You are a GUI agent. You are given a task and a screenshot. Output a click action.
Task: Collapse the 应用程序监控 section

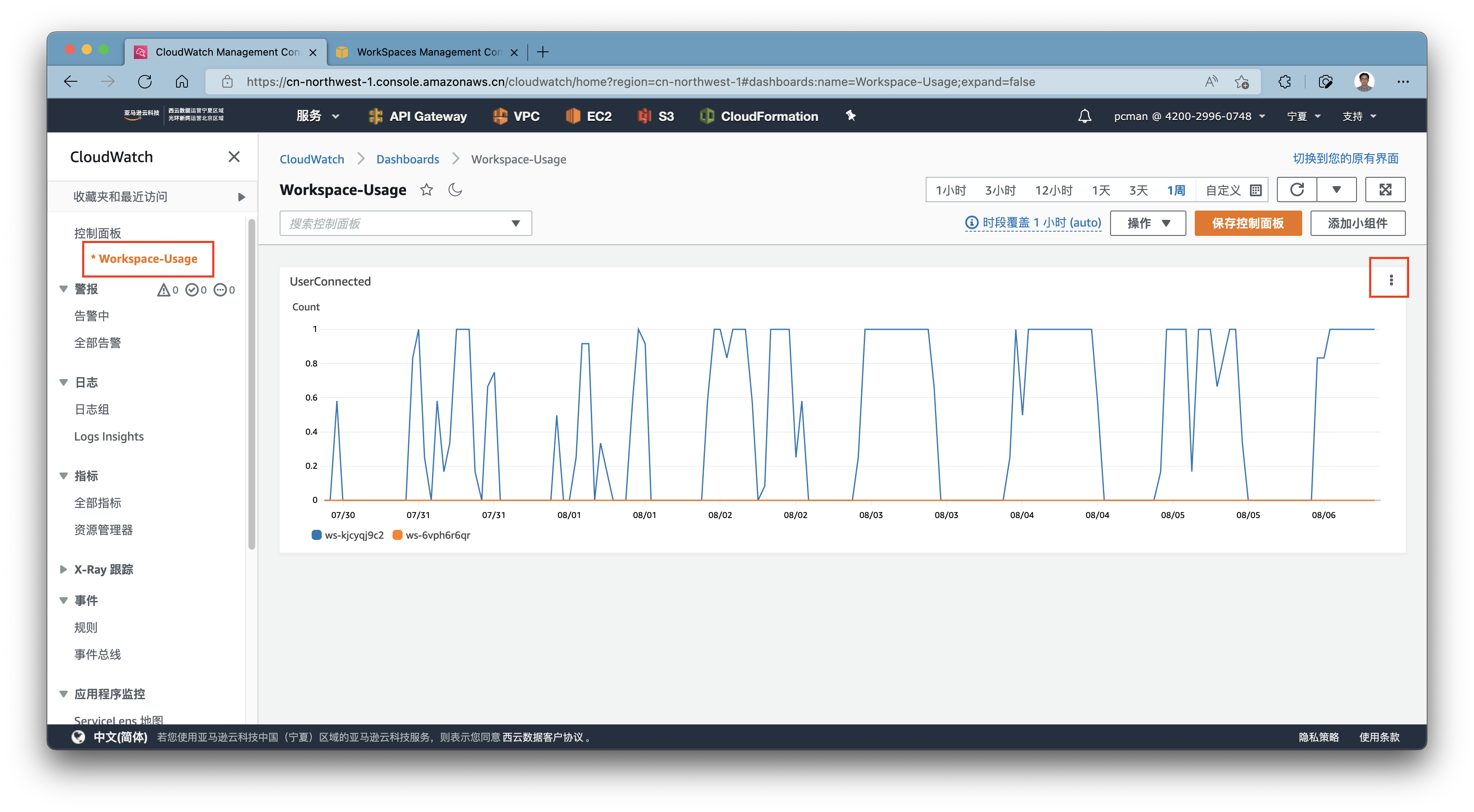point(64,694)
